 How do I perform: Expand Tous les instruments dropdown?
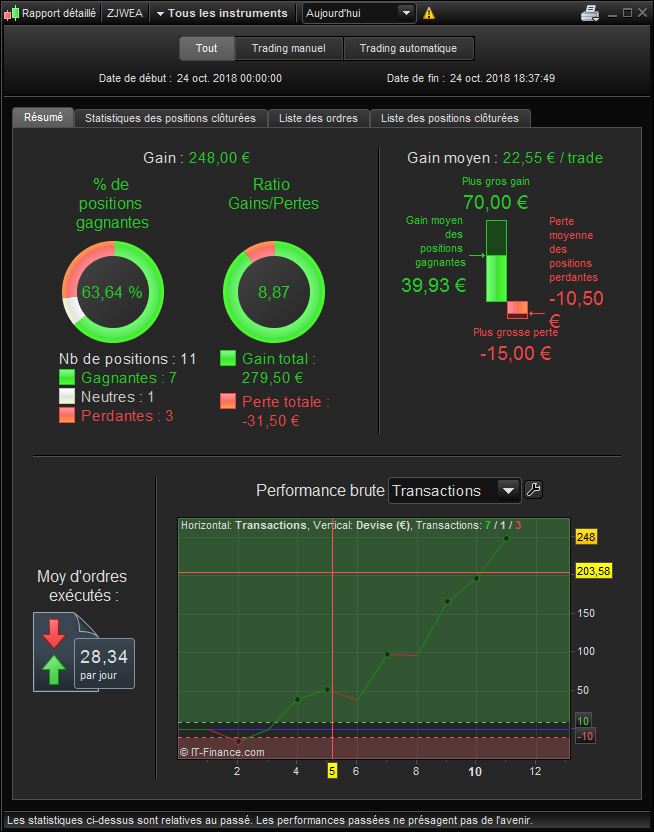(222, 13)
